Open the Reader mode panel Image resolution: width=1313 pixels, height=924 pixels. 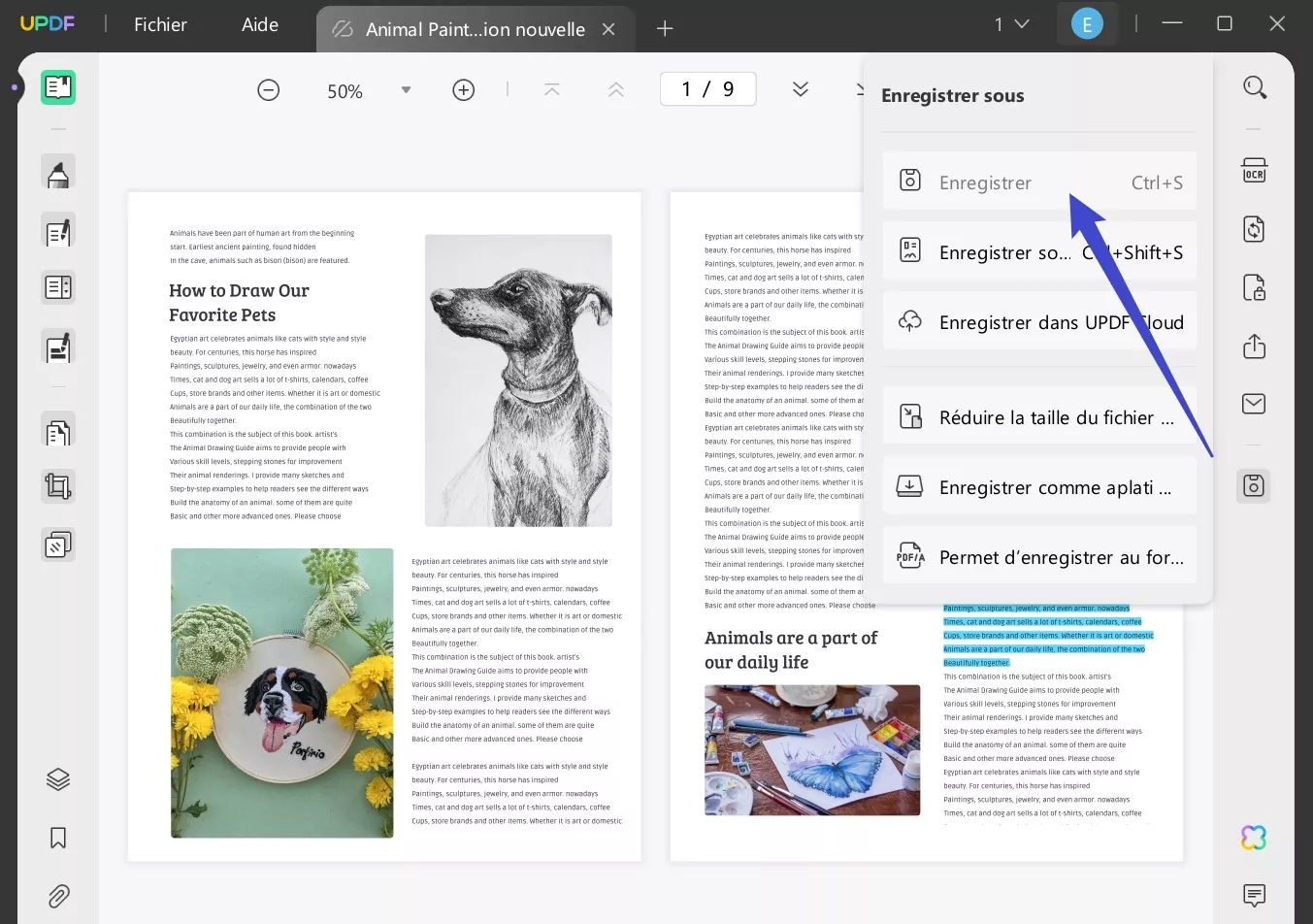[x=57, y=86]
